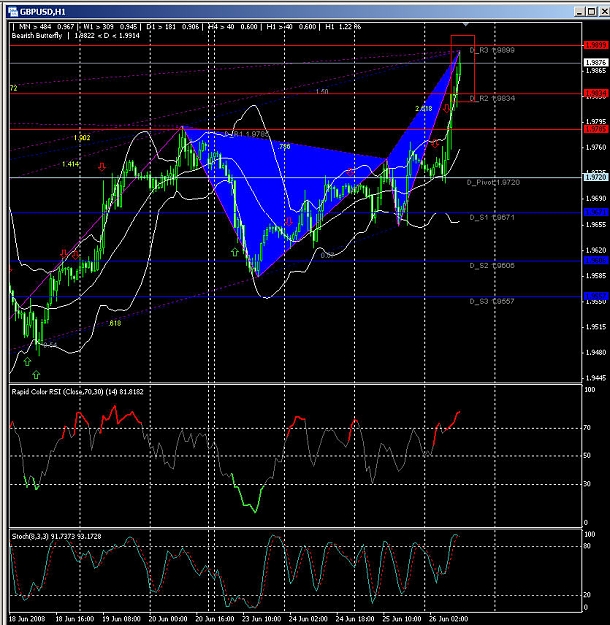The width and height of the screenshot is (610, 625).
Task: Select the D_R3 1.9898 pivot label
Action: tap(492, 50)
